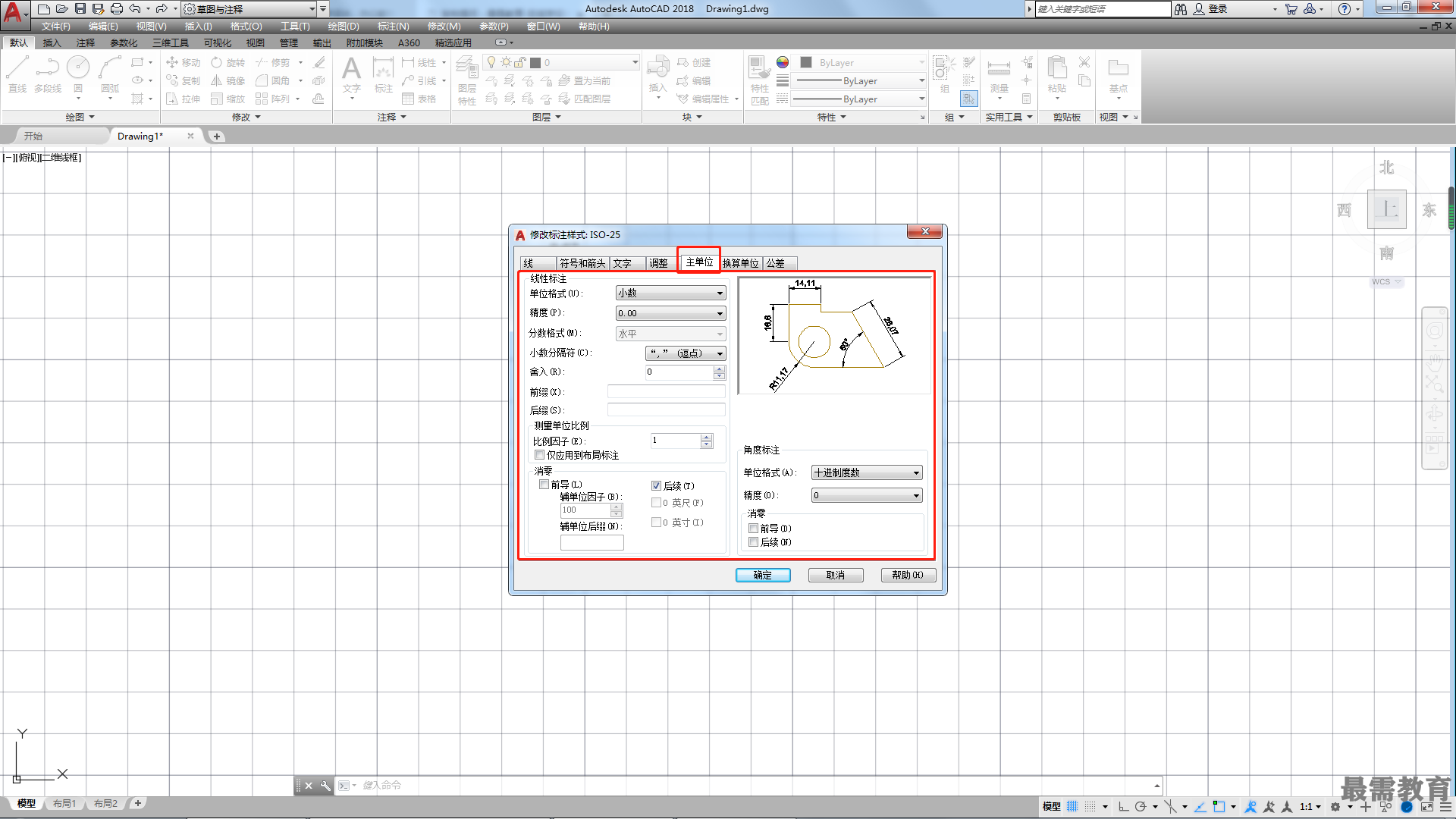Image resolution: width=1456 pixels, height=819 pixels.
Task: Switch to the 符号和箭头 tab
Action: (582, 263)
